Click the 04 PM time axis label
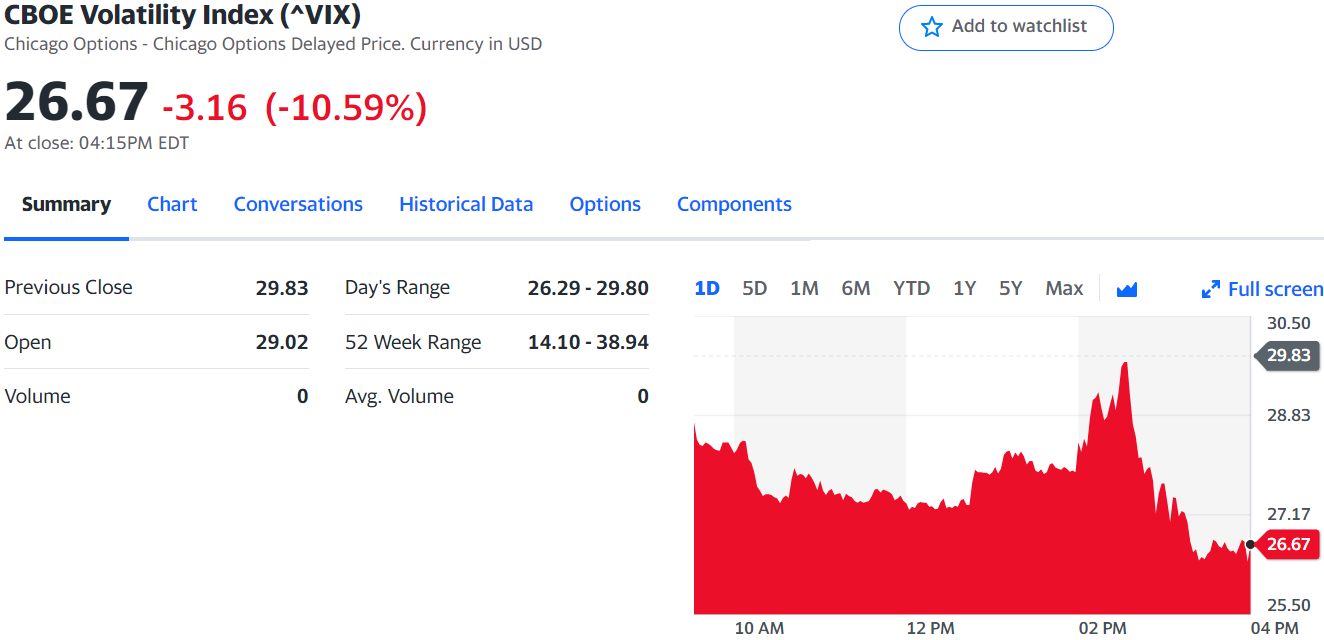The height and width of the screenshot is (640, 1324). click(x=1274, y=628)
